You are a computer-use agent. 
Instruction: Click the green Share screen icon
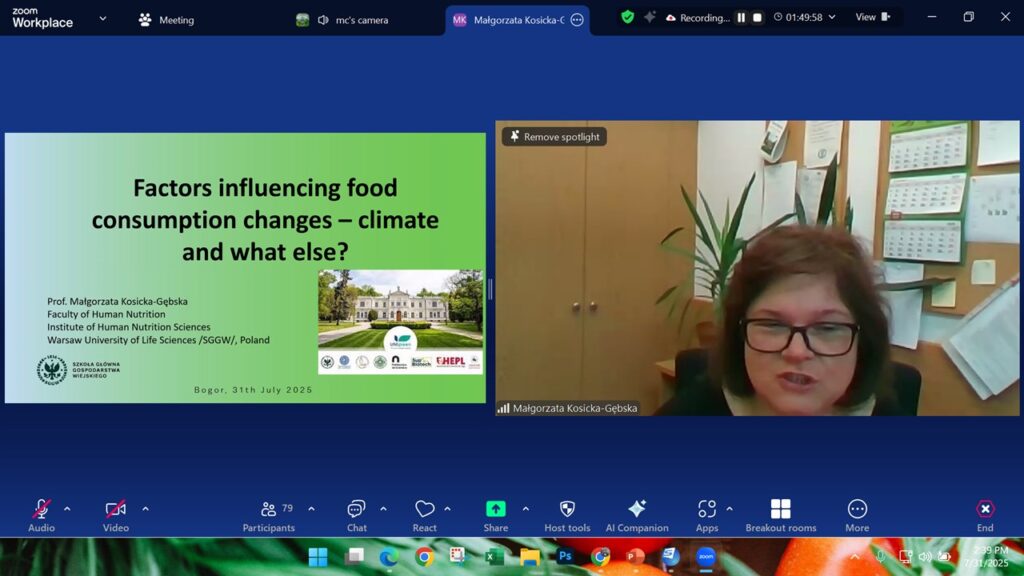point(495,509)
